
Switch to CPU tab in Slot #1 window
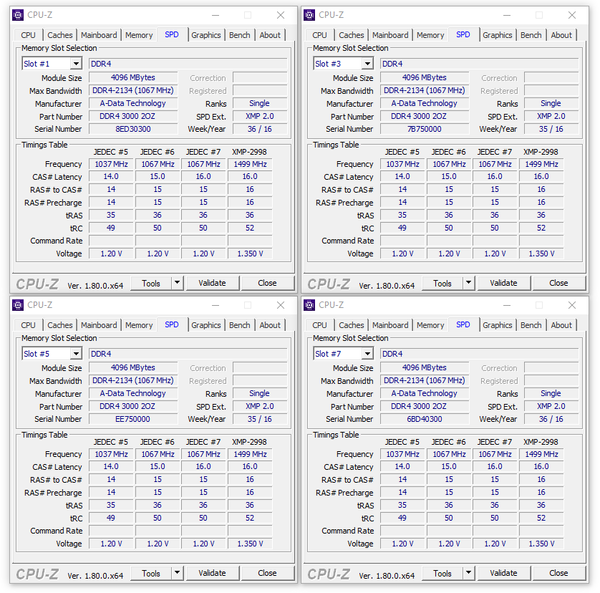coord(28,35)
